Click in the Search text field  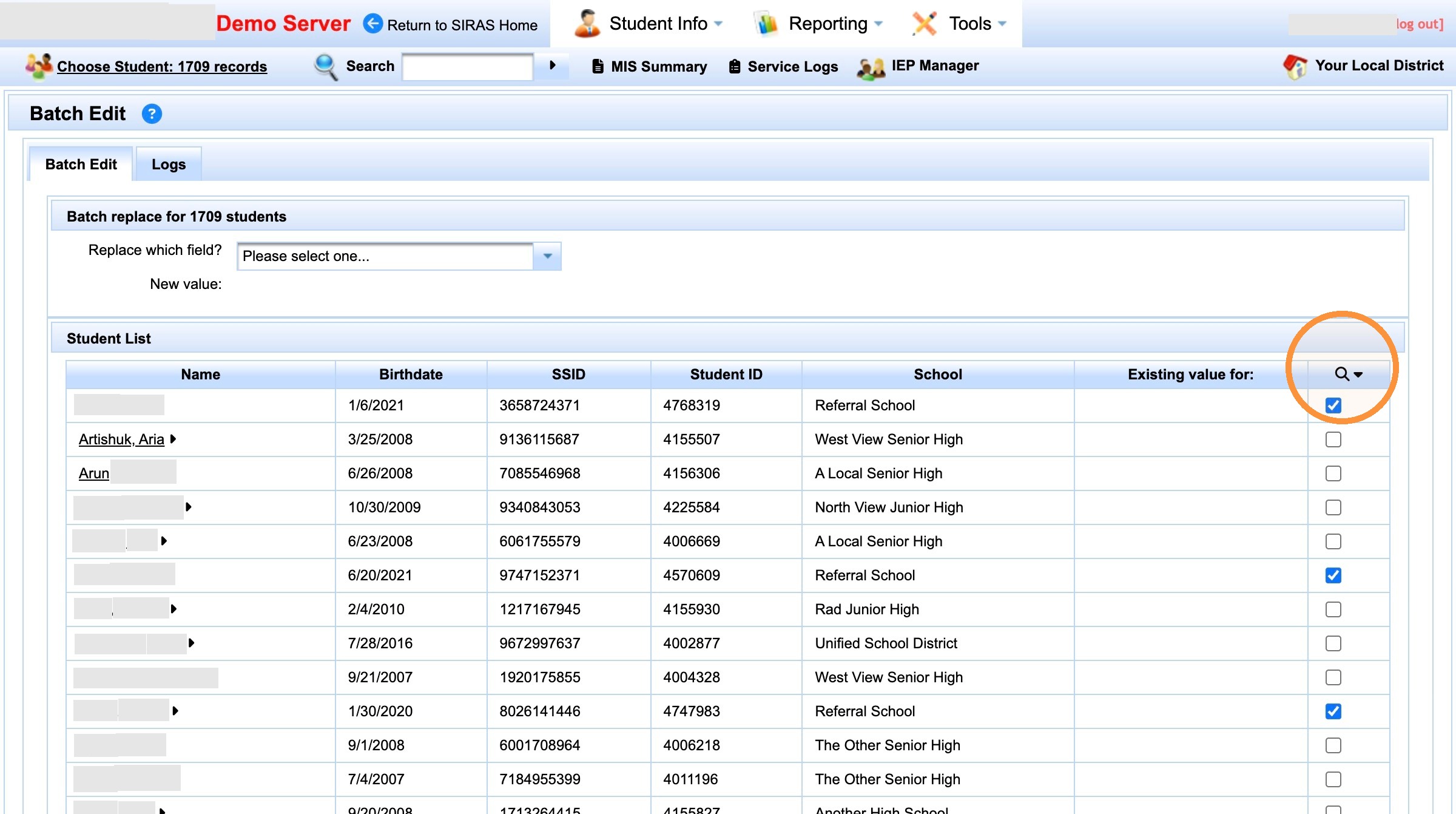(x=468, y=66)
